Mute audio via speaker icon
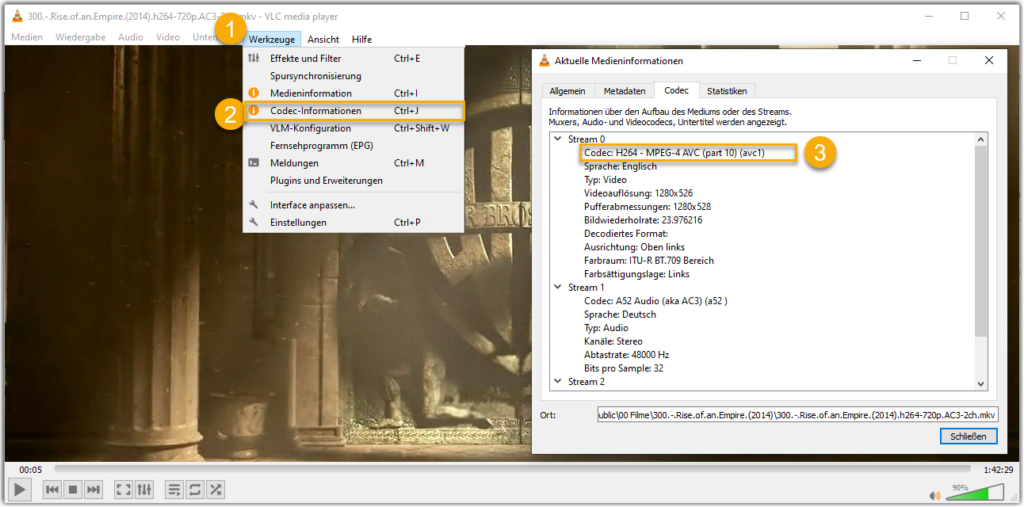The height and width of the screenshot is (507, 1024). (x=935, y=494)
